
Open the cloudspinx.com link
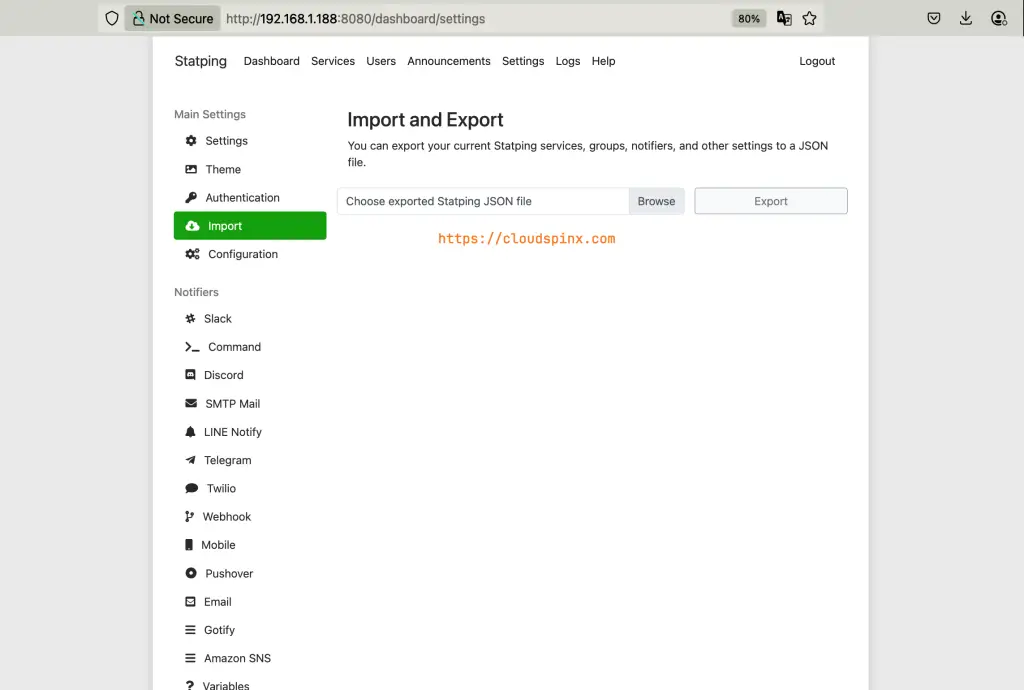tap(527, 238)
